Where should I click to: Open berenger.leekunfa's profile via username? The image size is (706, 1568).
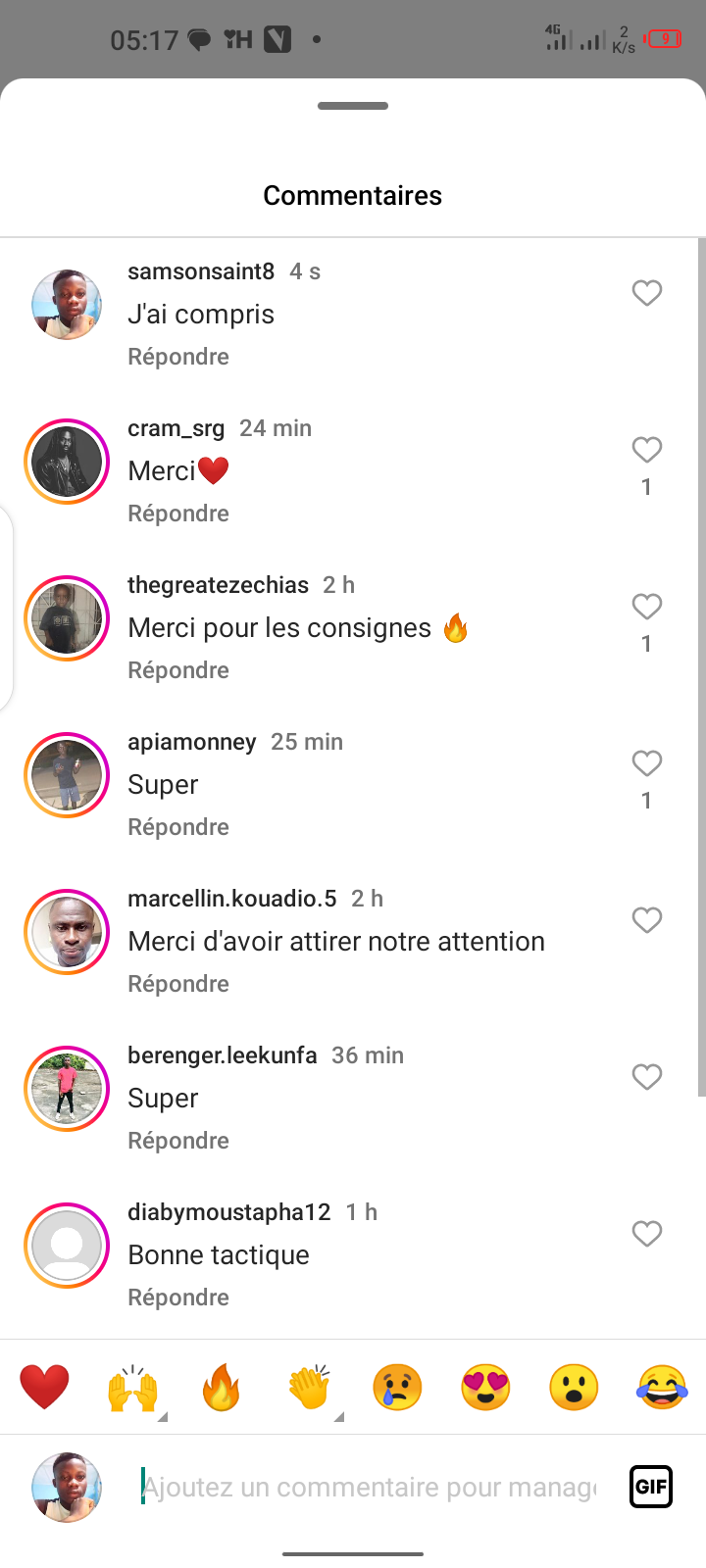pos(223,1055)
